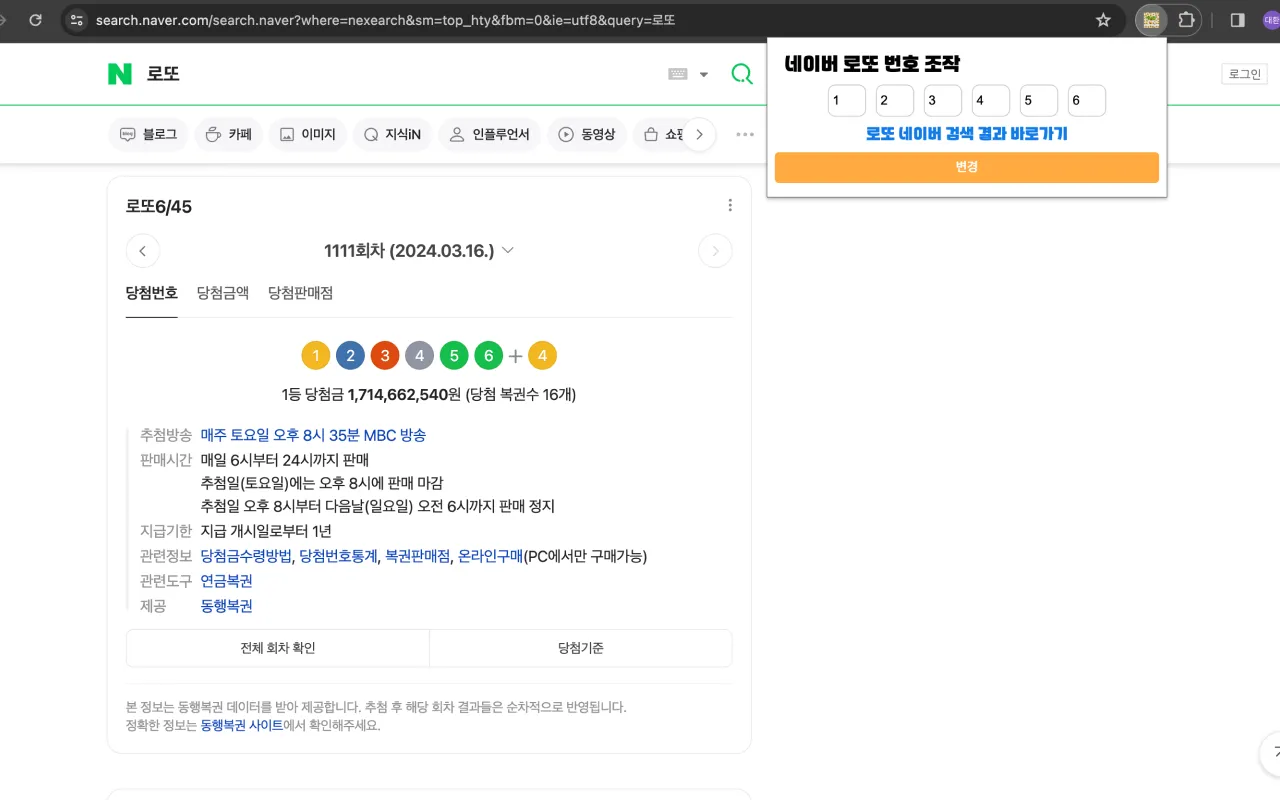Image resolution: width=1280 pixels, height=800 pixels.
Task: Go to Naver home via green N logo
Action: 120,74
